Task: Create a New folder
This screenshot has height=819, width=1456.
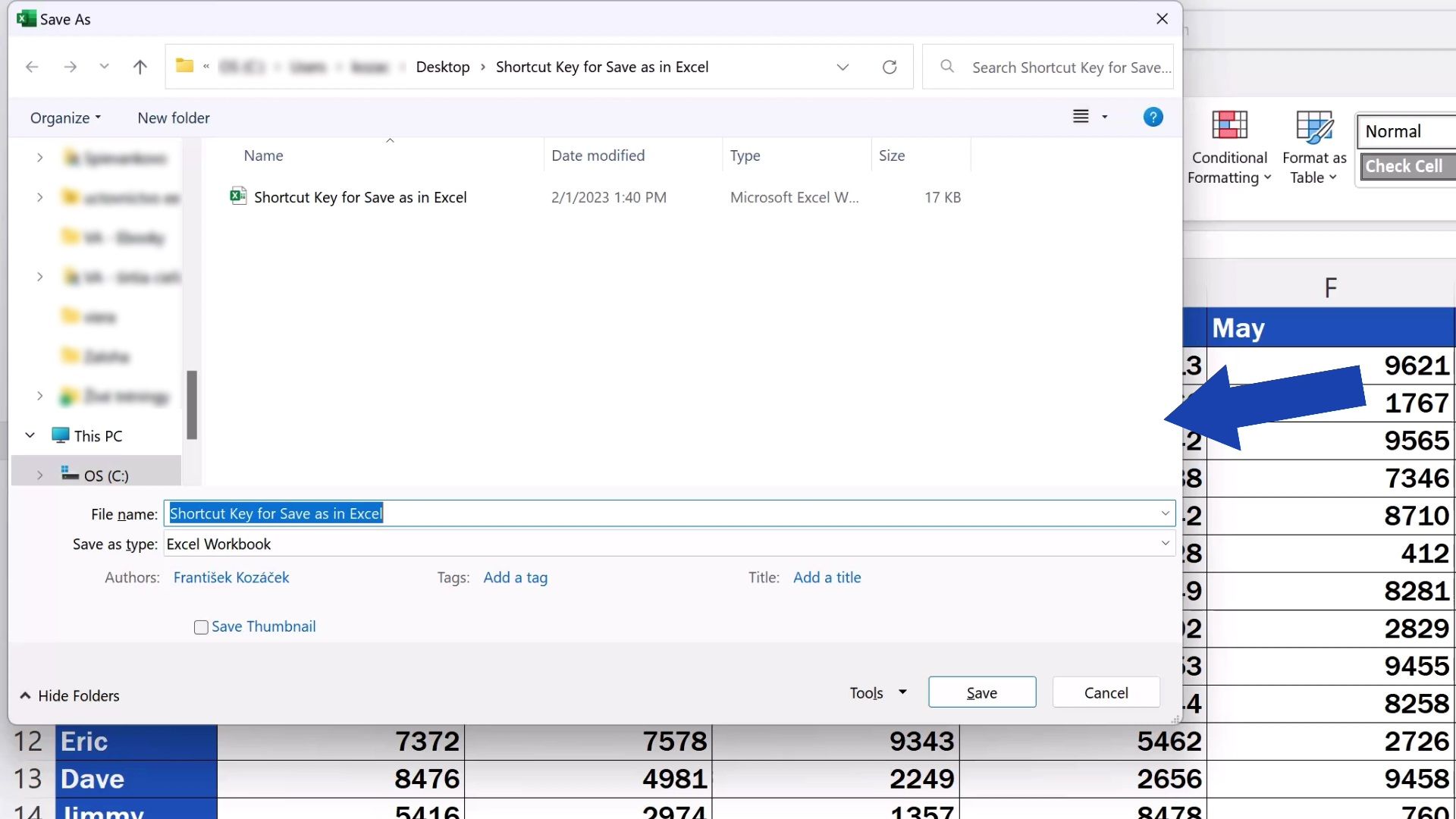Action: [x=174, y=118]
